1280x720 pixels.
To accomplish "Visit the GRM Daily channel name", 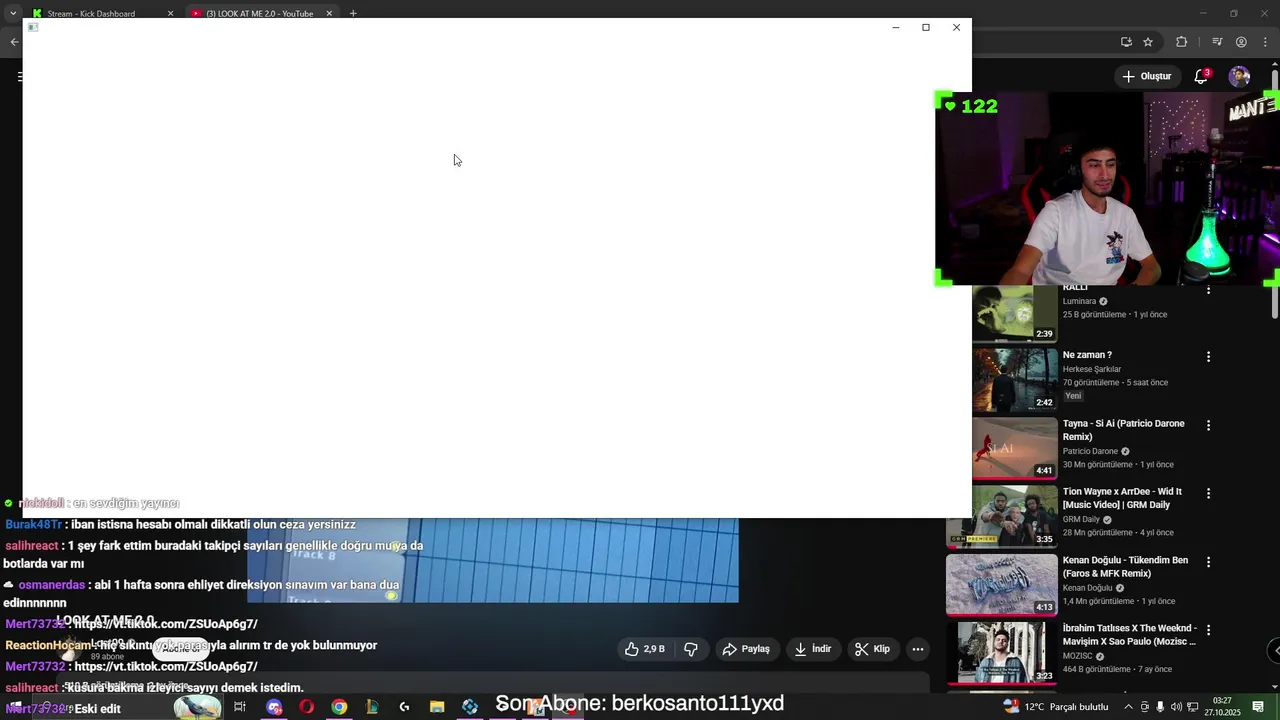I will (x=1081, y=519).
